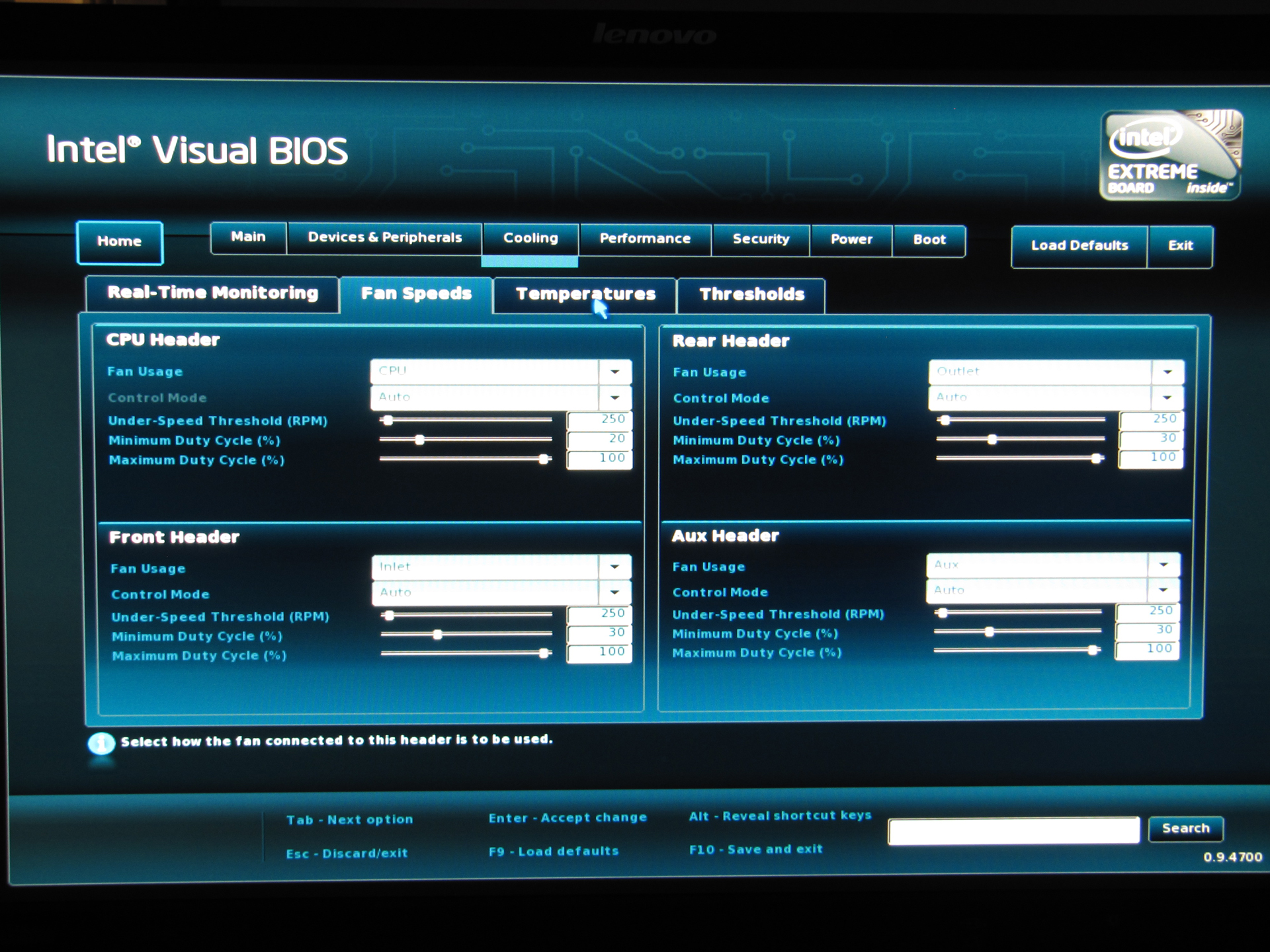Click the CPU Header section title
This screenshot has width=1270, height=952.
(163, 340)
